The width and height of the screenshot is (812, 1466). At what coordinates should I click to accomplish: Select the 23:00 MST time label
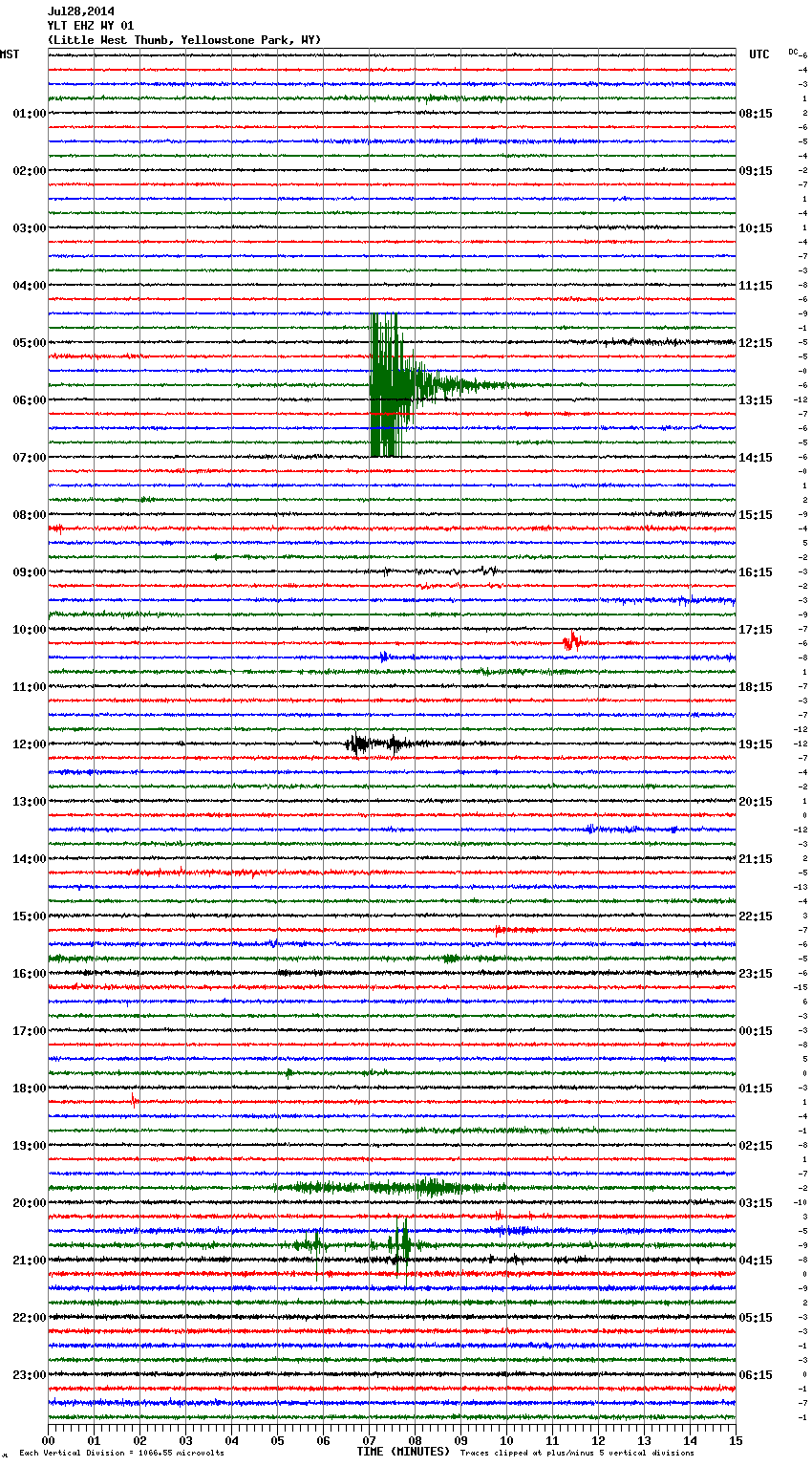coord(30,1375)
